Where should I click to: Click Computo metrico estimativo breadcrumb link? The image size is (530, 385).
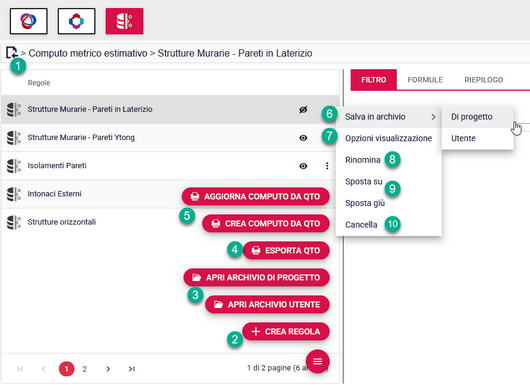point(88,53)
